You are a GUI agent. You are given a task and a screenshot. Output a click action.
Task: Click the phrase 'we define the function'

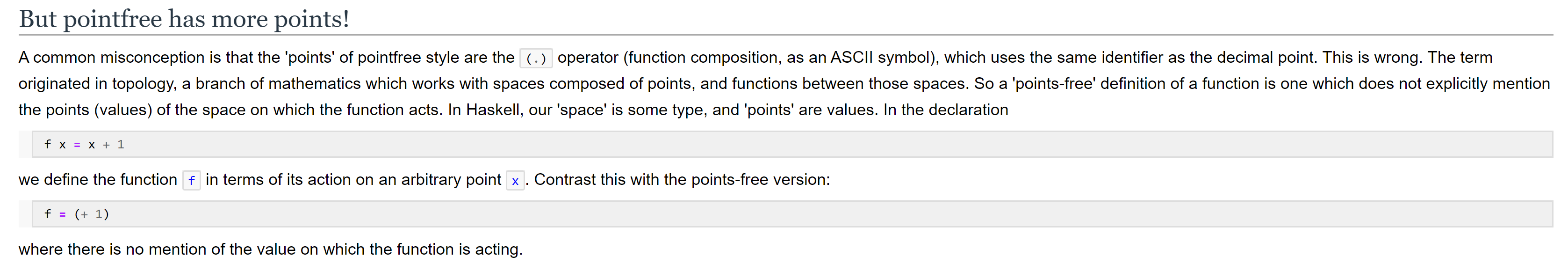[x=97, y=180]
